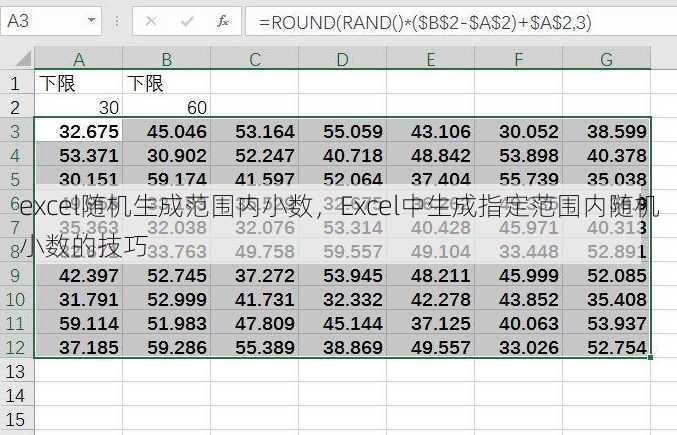This screenshot has width=677, height=435.
Task: Click the cell showing 53.945
Action: pyautogui.click(x=342, y=275)
